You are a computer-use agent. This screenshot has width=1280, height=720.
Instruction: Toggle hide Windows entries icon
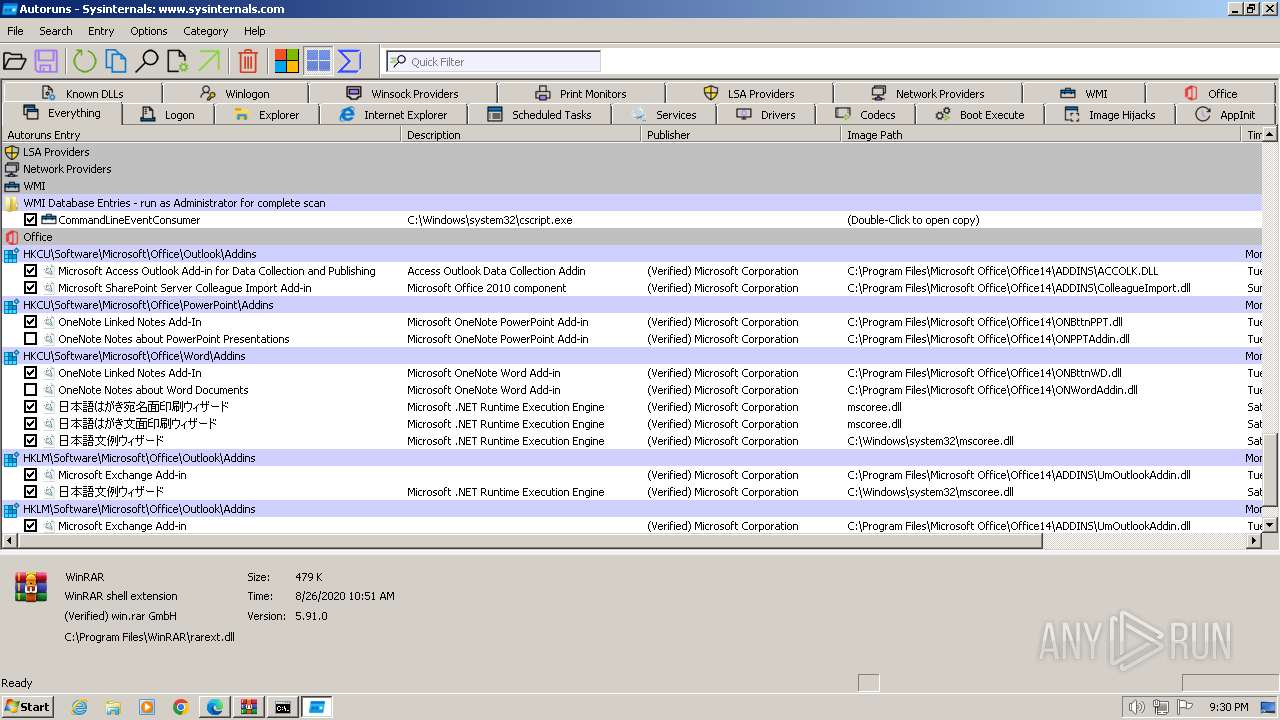coord(287,61)
